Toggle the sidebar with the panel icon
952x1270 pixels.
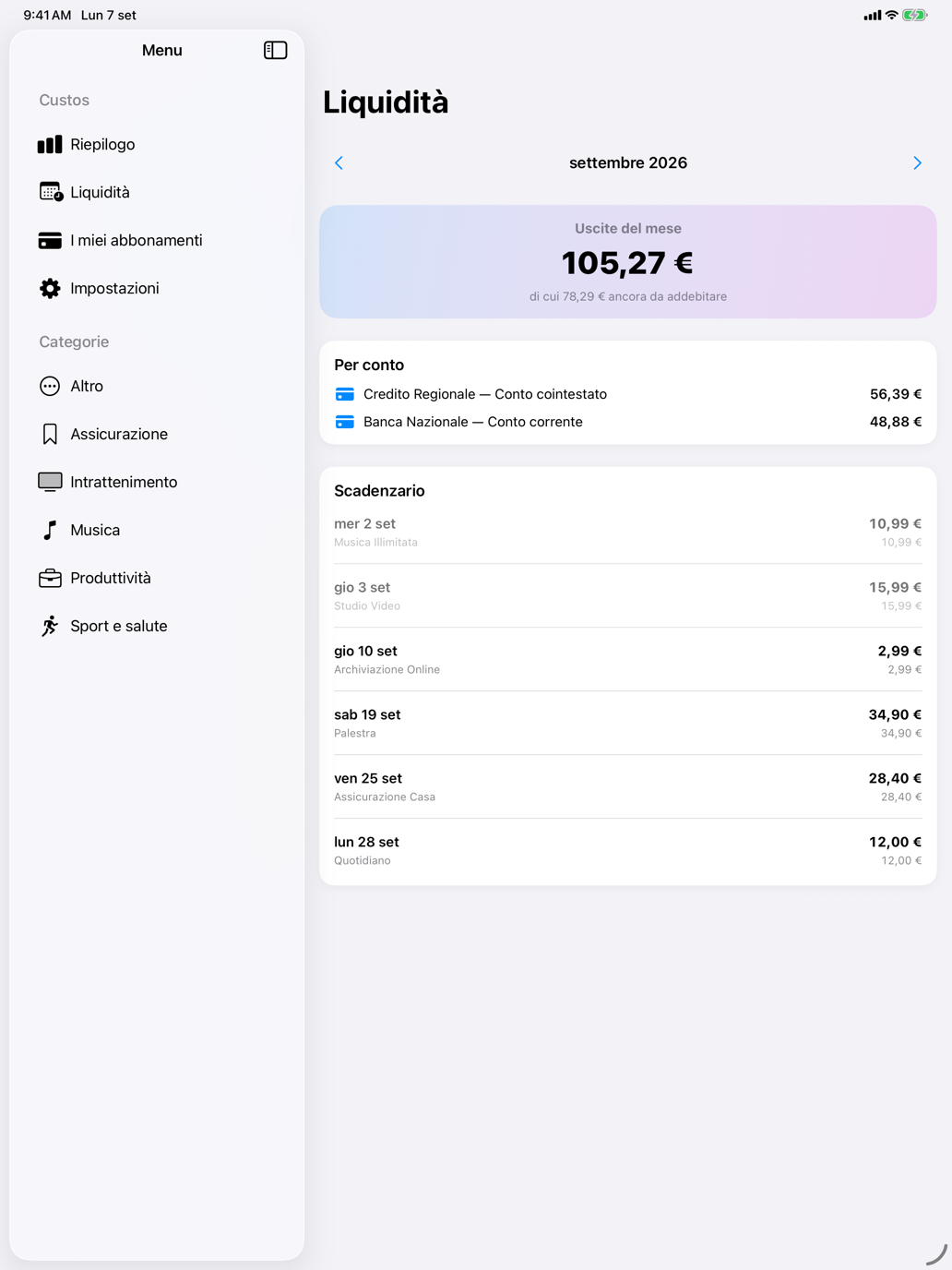pos(275,50)
